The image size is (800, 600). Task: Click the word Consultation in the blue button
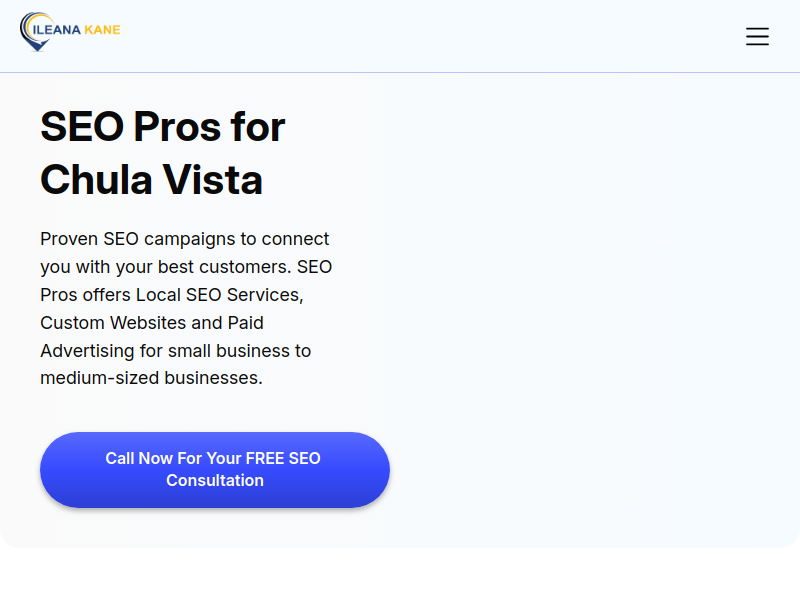215,481
